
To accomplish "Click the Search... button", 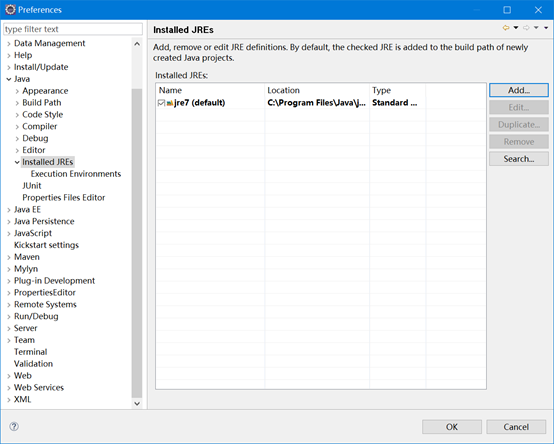I will 519,159.
